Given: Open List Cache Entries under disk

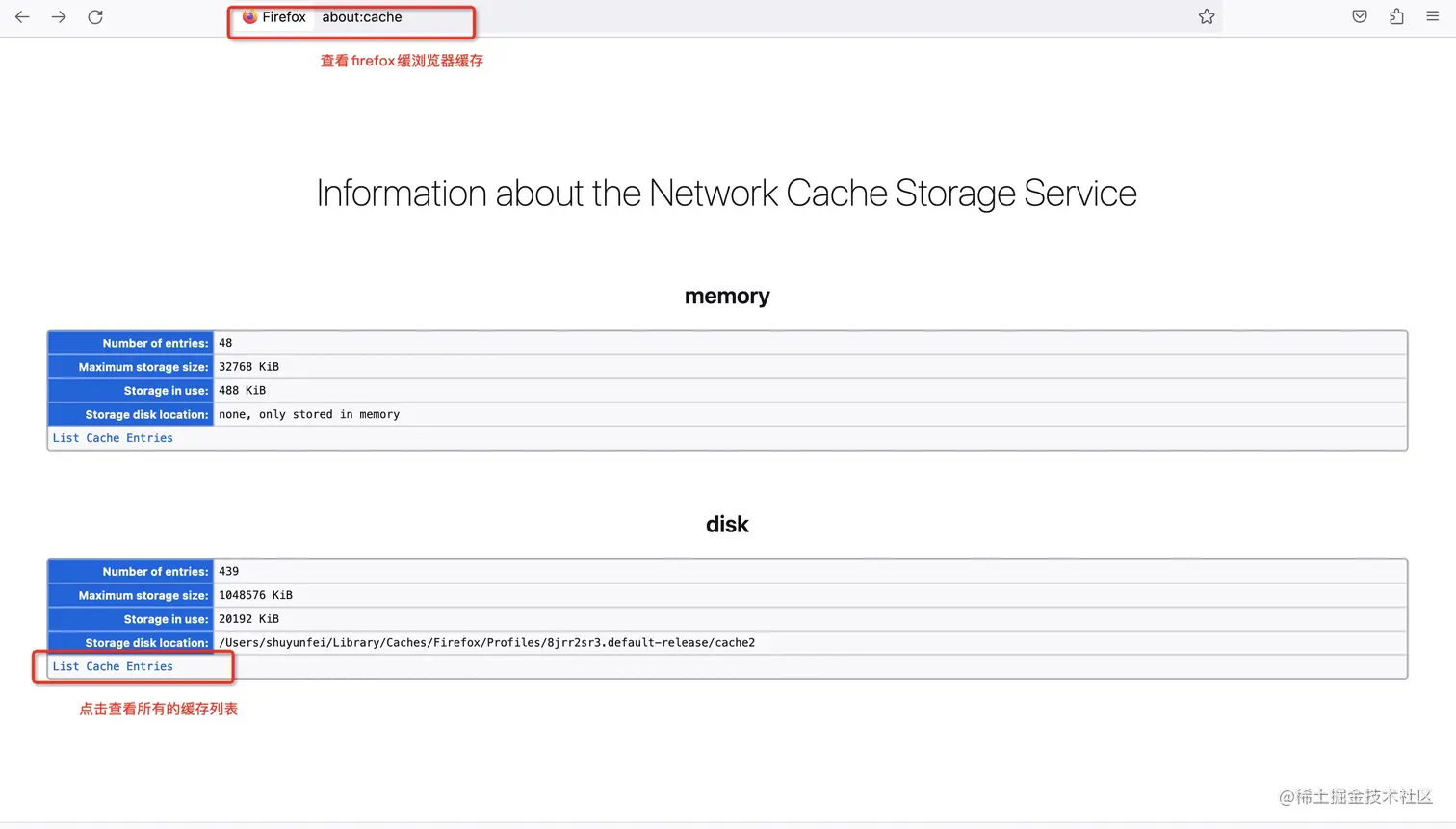Looking at the screenshot, I should click(x=113, y=666).
